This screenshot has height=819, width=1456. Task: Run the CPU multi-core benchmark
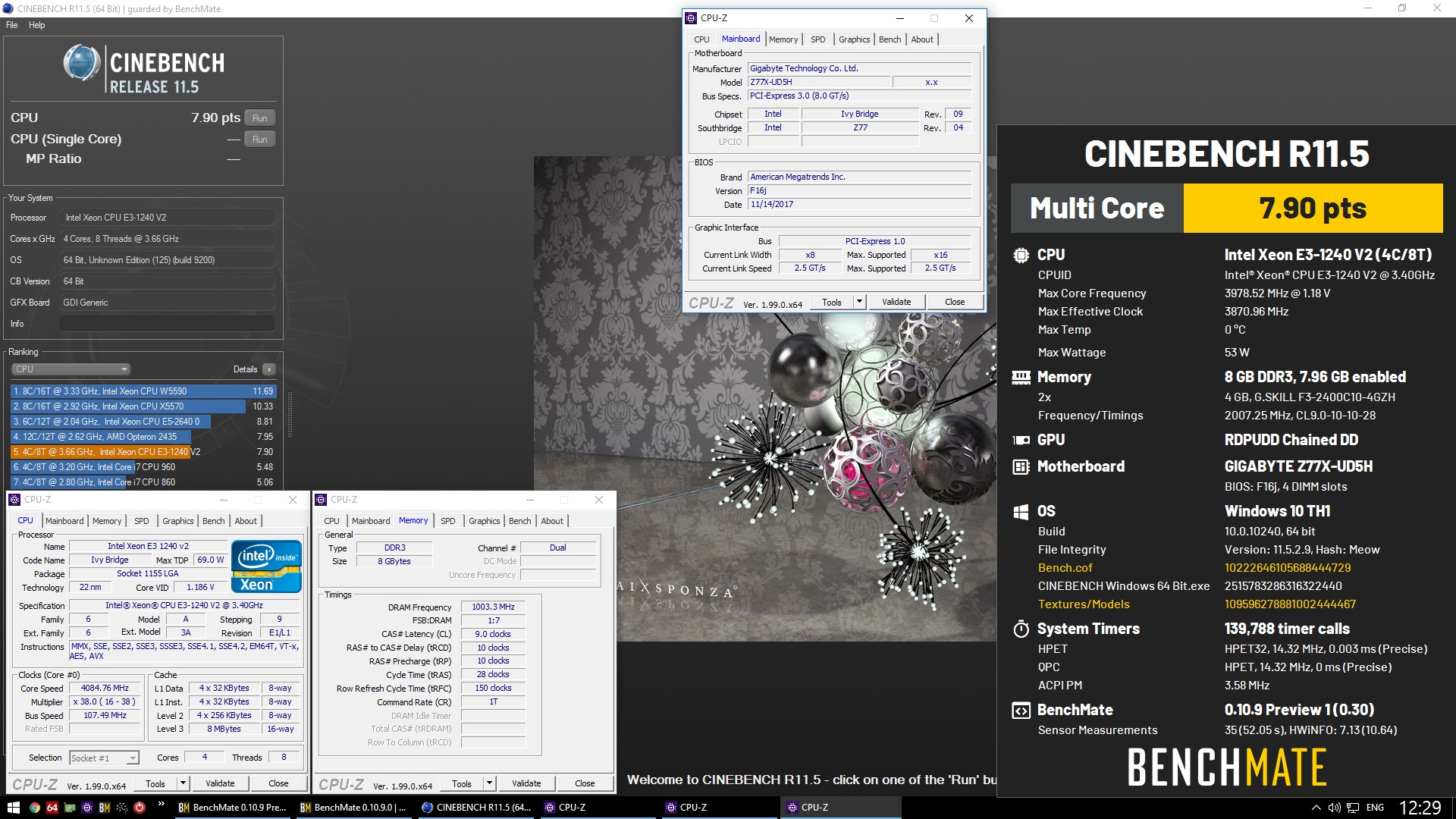(260, 118)
